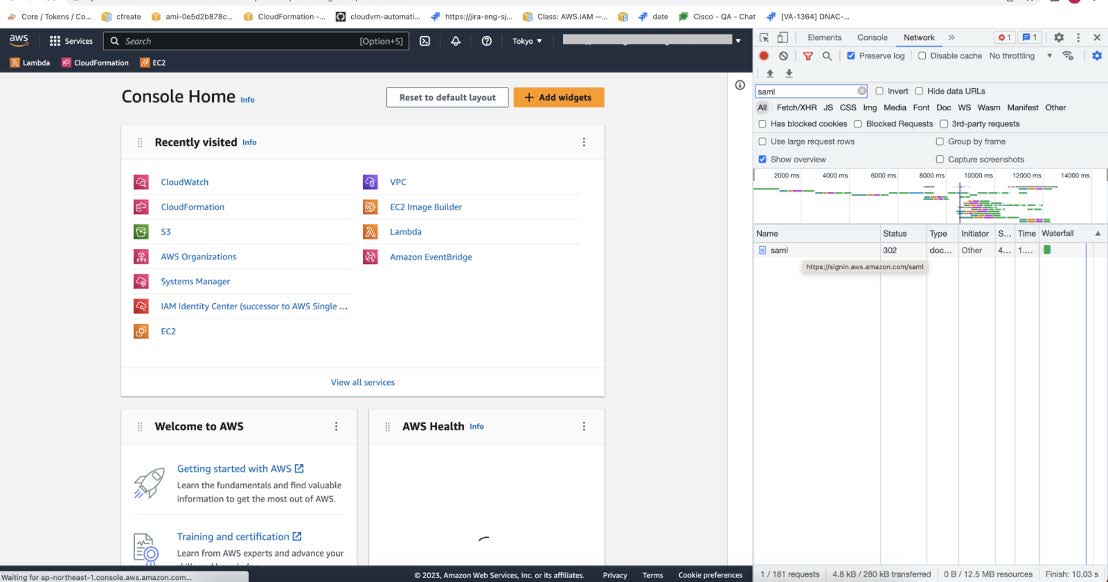The height and width of the screenshot is (582, 1108).
Task: Open AWS Health widget options menu
Action: pos(584,427)
